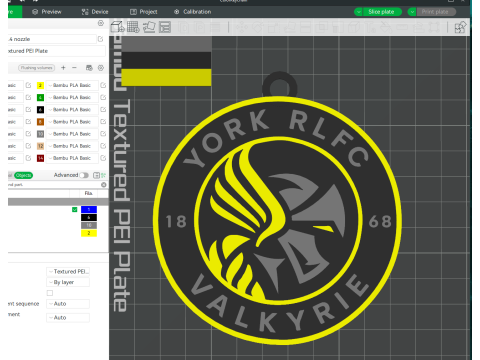Open filament 14 Bambu PLA Basic dropdown
The height and width of the screenshot is (360, 480).
(72, 158)
